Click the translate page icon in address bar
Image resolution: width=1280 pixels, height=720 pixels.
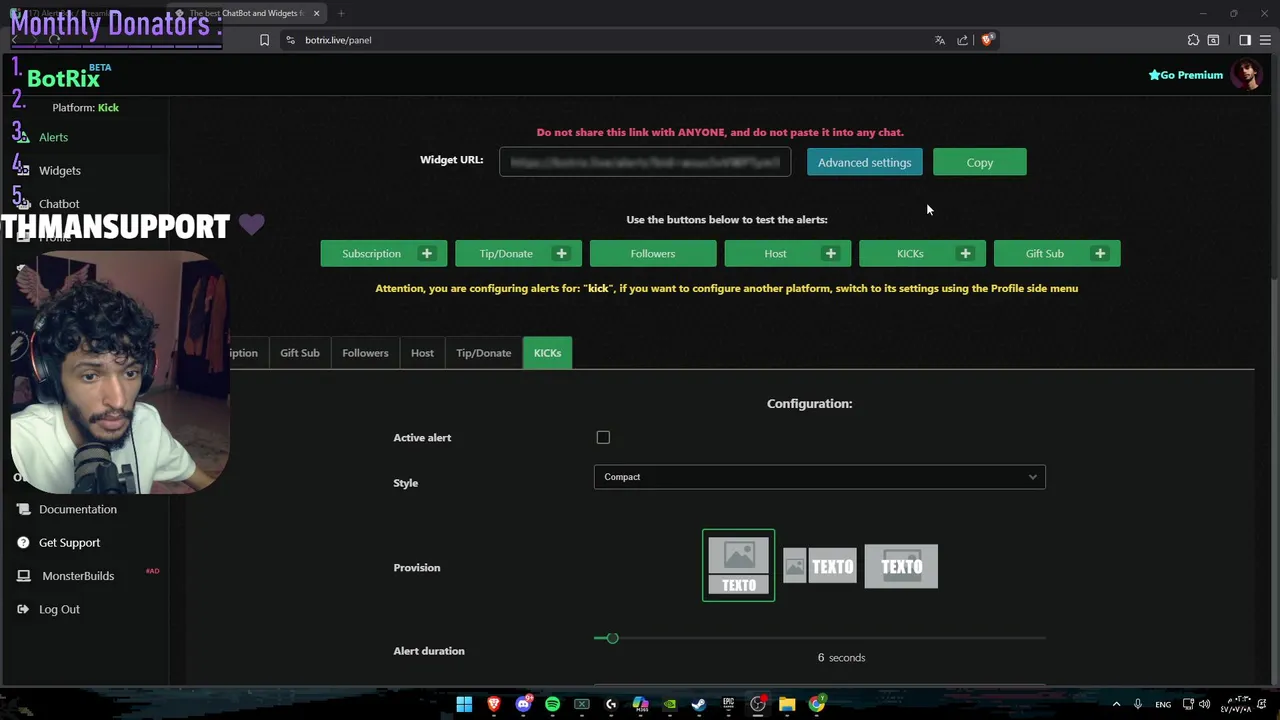[939, 40]
